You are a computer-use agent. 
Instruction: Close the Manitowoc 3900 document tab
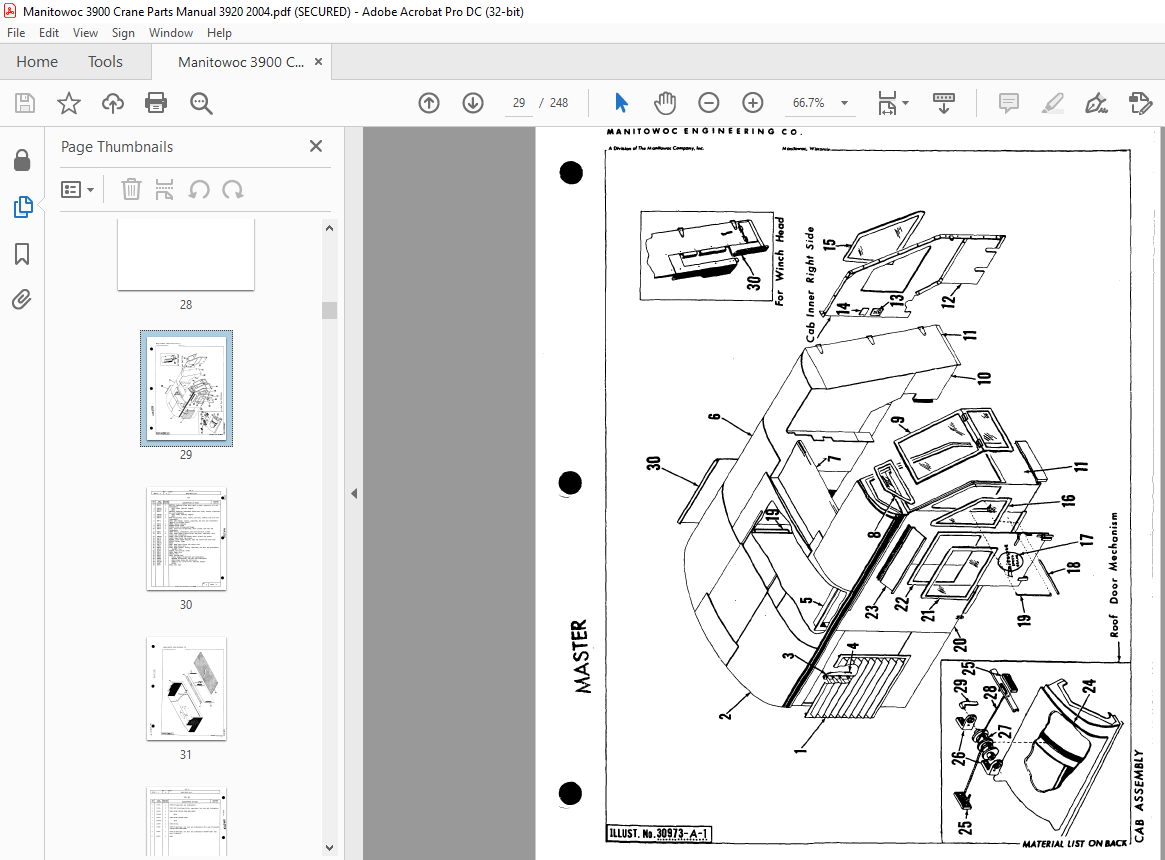pos(319,62)
